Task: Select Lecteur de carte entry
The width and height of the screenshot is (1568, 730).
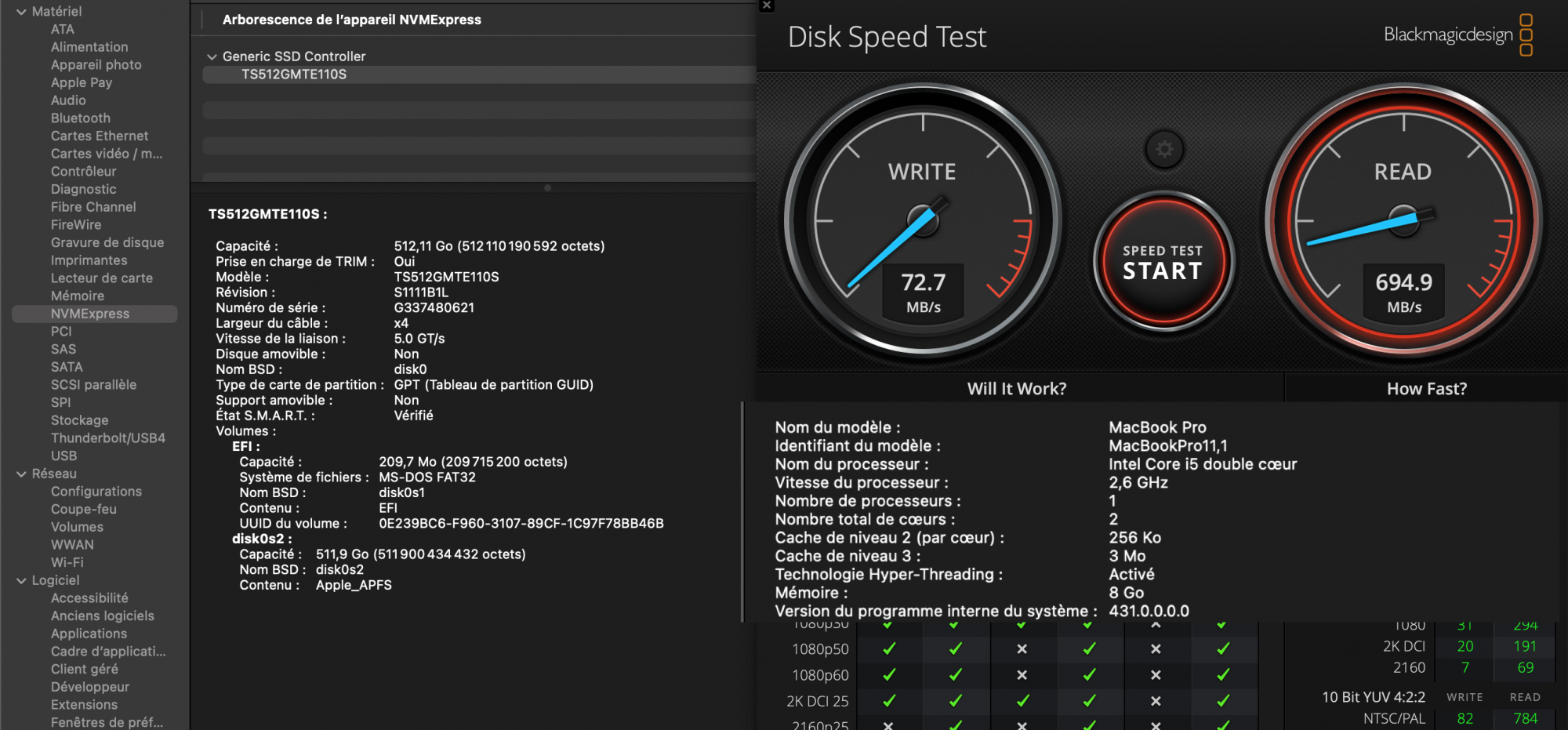Action: pos(102,278)
